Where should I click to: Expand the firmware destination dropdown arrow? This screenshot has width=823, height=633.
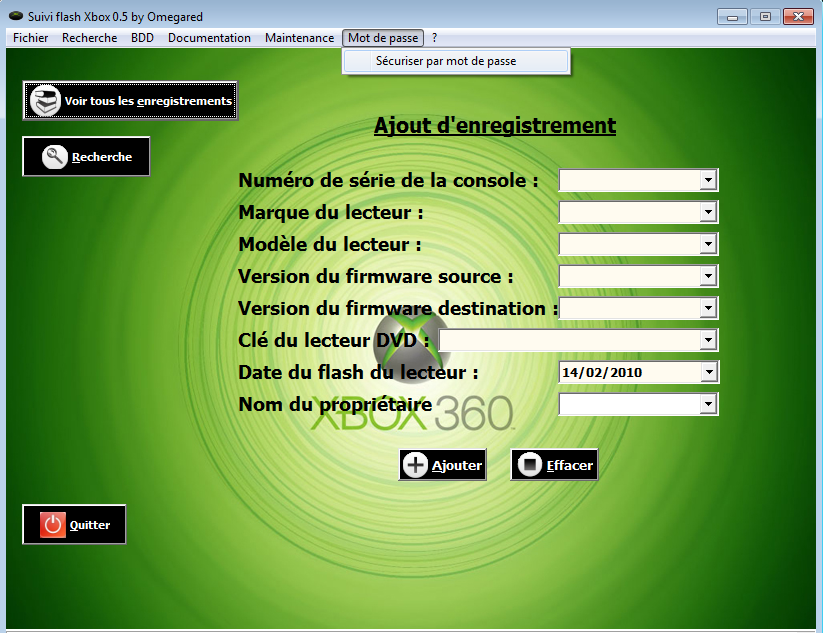click(708, 308)
